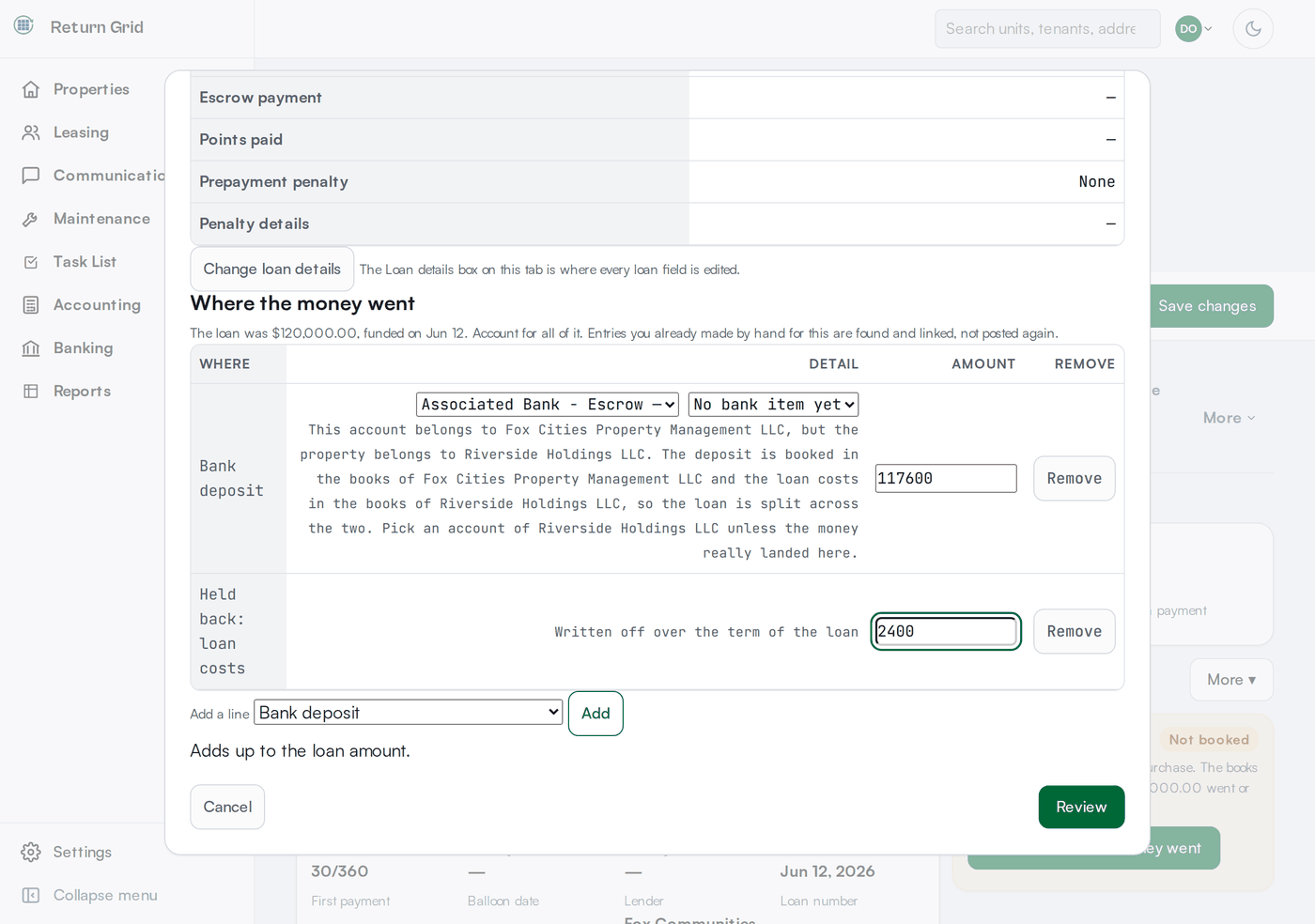This screenshot has width=1315, height=924.
Task: Toggle dark mode with moon icon
Action: 1253,28
